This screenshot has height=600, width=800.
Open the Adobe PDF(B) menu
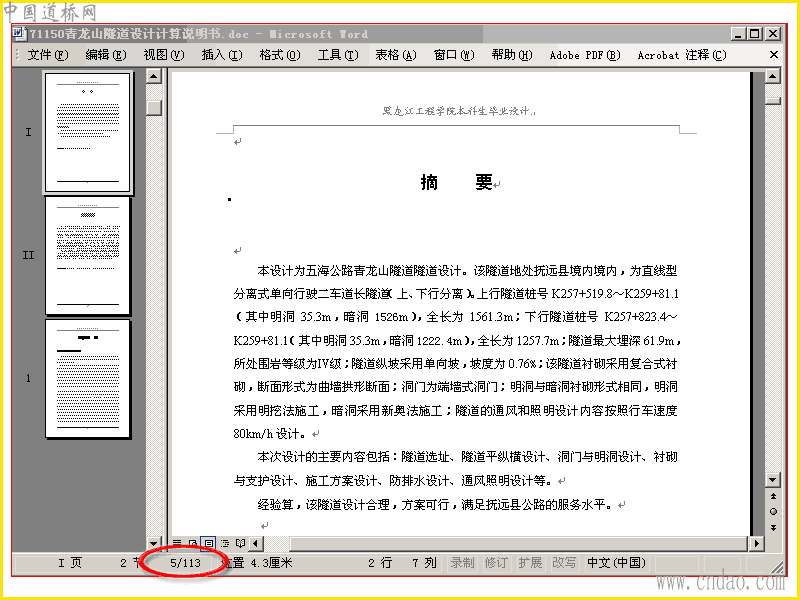(585, 55)
